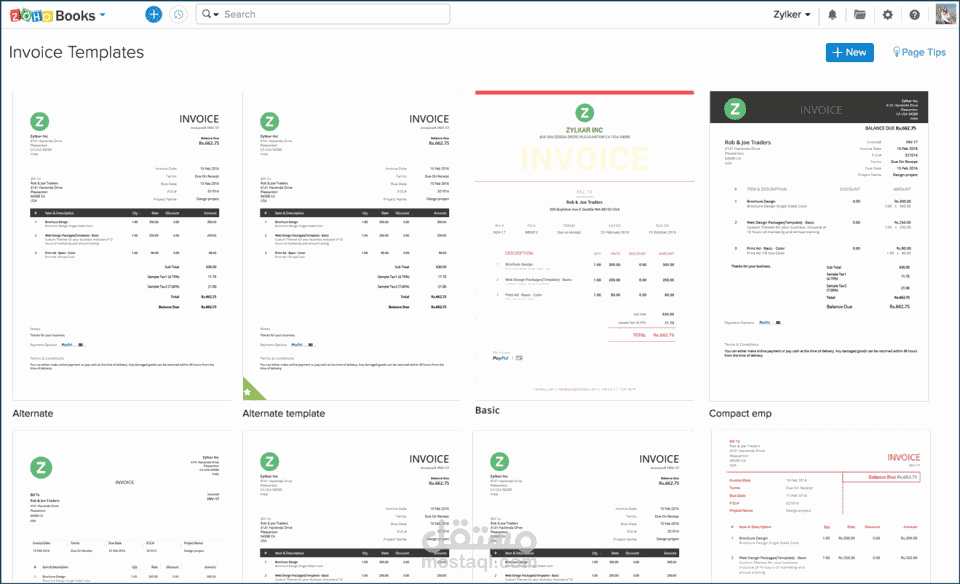Viewport: 960px width, 584px height.
Task: Open the Zylker organization dropdown
Action: click(x=792, y=14)
